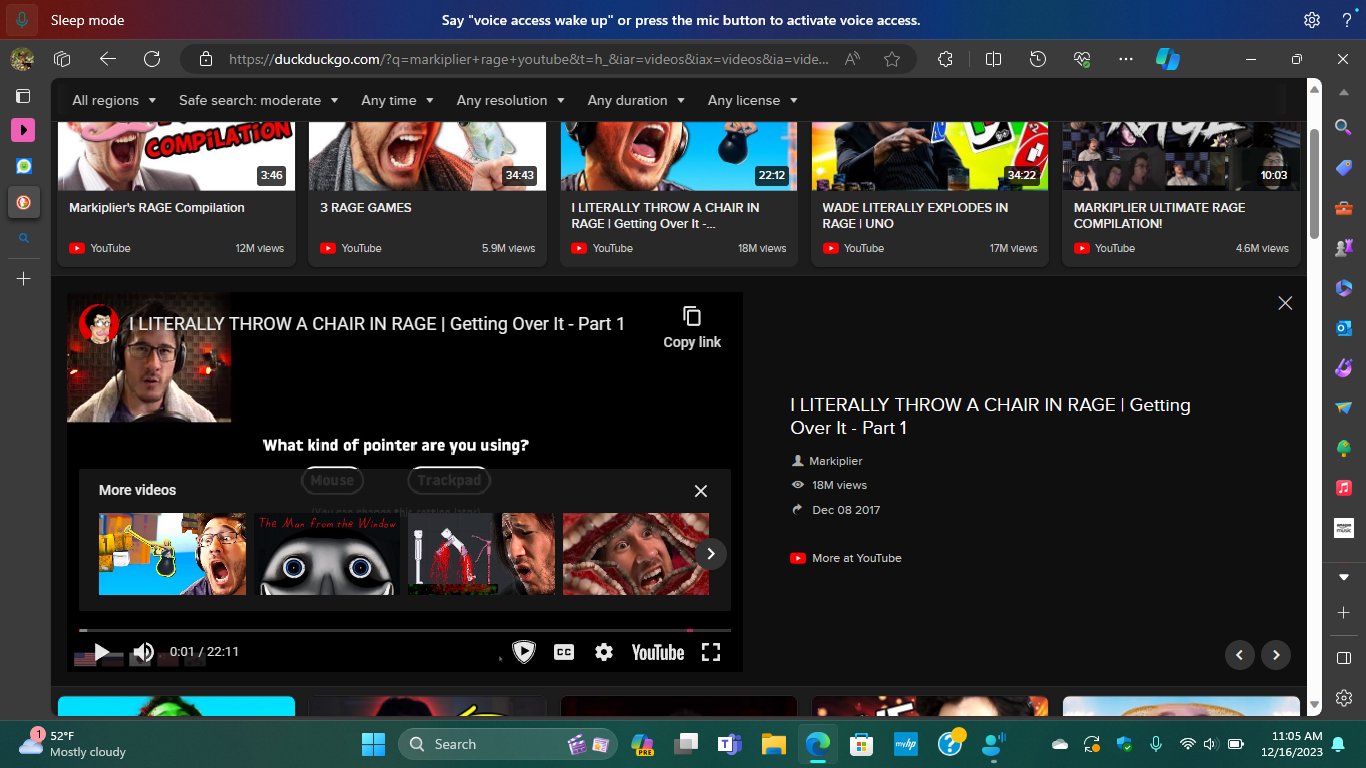This screenshot has width=1366, height=768.
Task: Toggle split screen view icon
Action: (x=993, y=59)
